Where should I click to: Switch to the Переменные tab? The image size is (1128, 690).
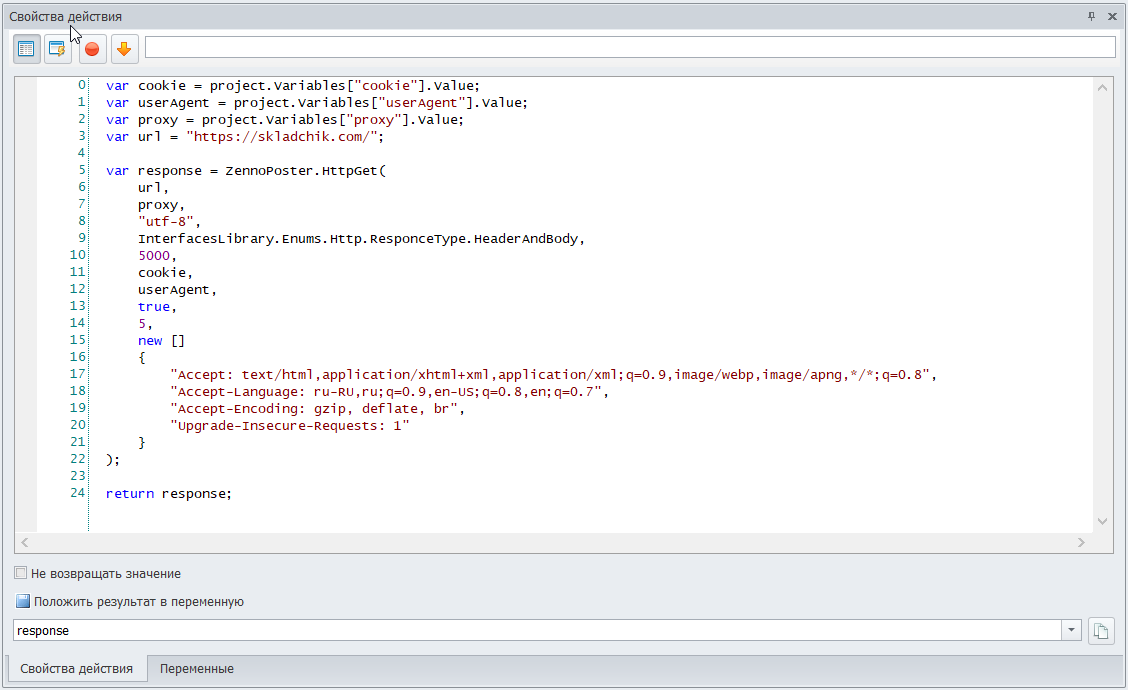(x=196, y=668)
